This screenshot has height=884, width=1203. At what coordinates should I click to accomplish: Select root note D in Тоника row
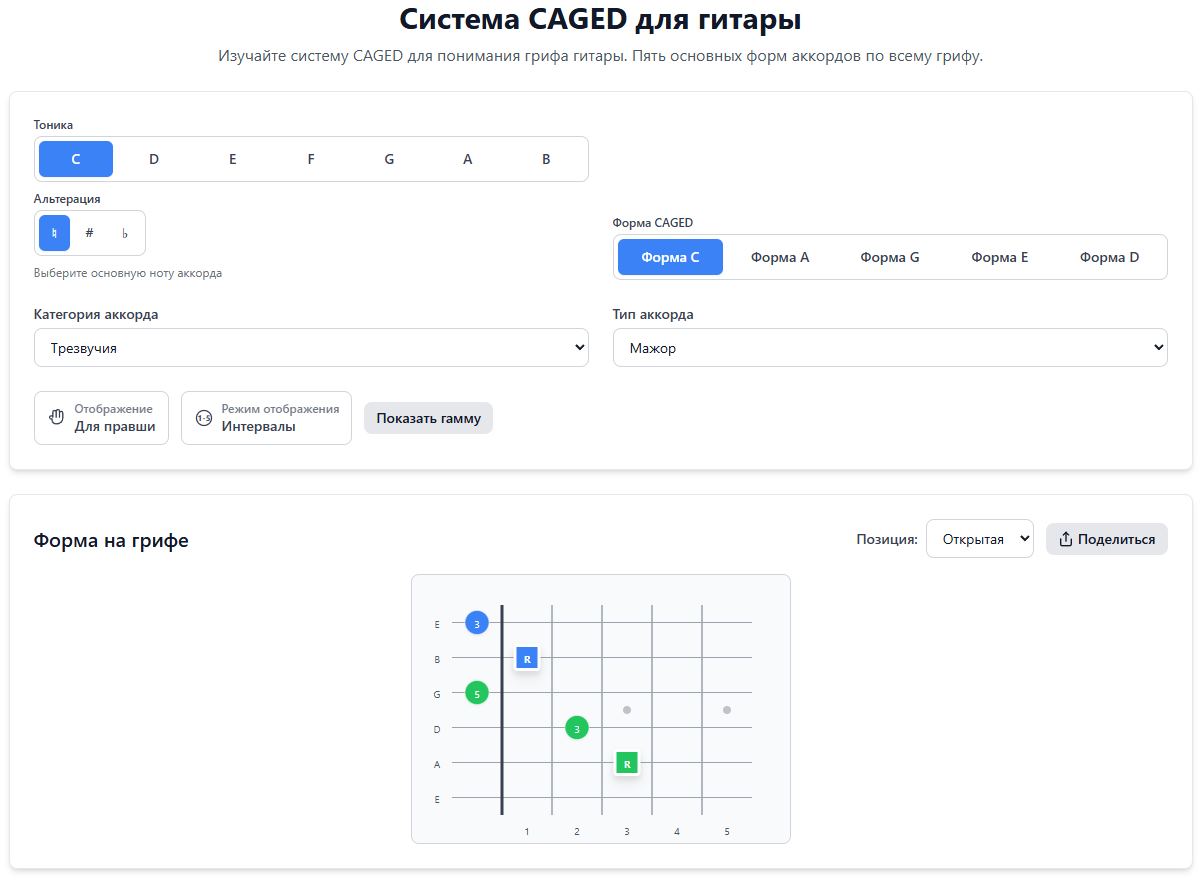tap(154, 159)
